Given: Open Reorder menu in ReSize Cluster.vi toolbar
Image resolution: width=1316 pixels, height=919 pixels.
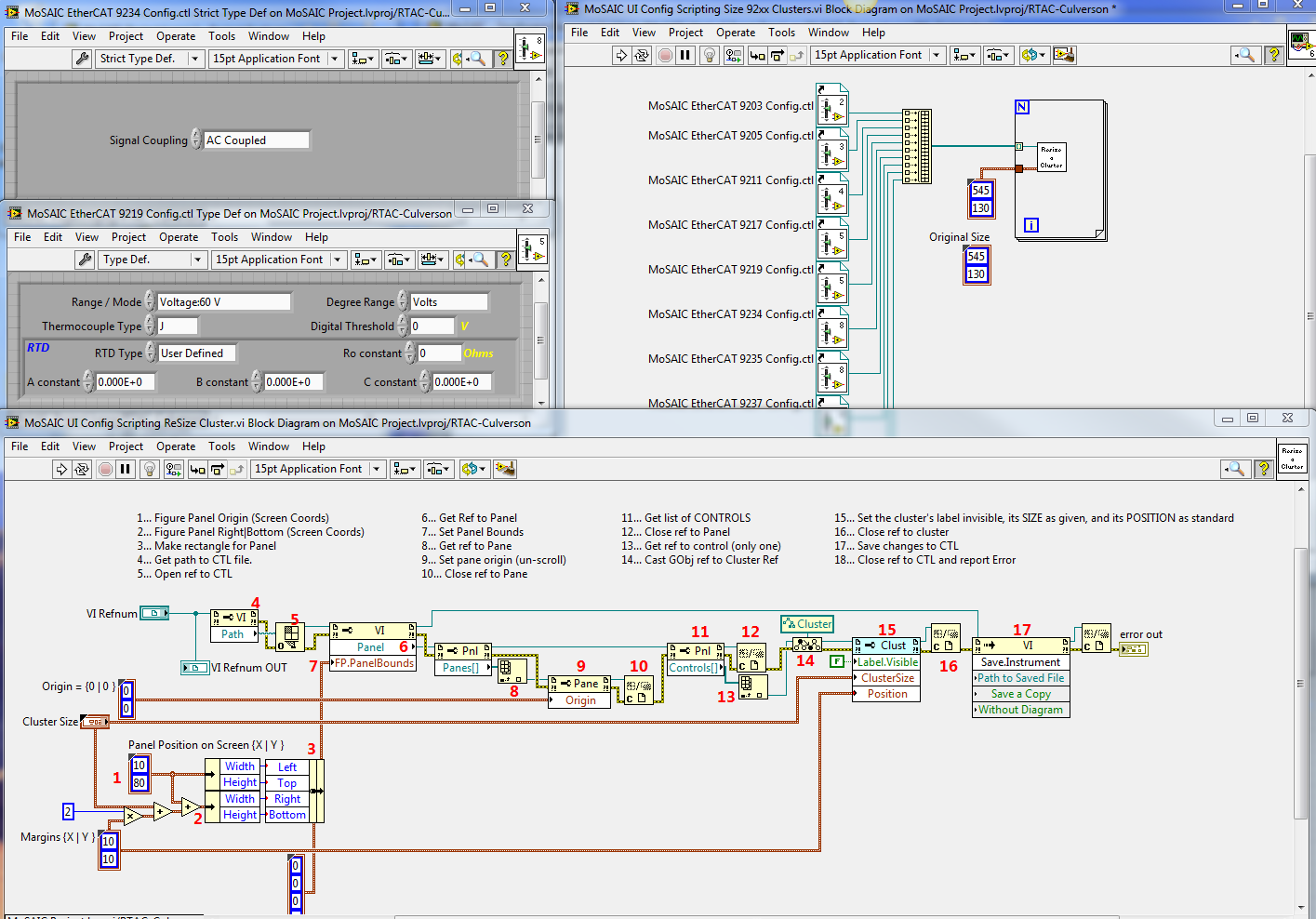Looking at the screenshot, I should tap(472, 469).
